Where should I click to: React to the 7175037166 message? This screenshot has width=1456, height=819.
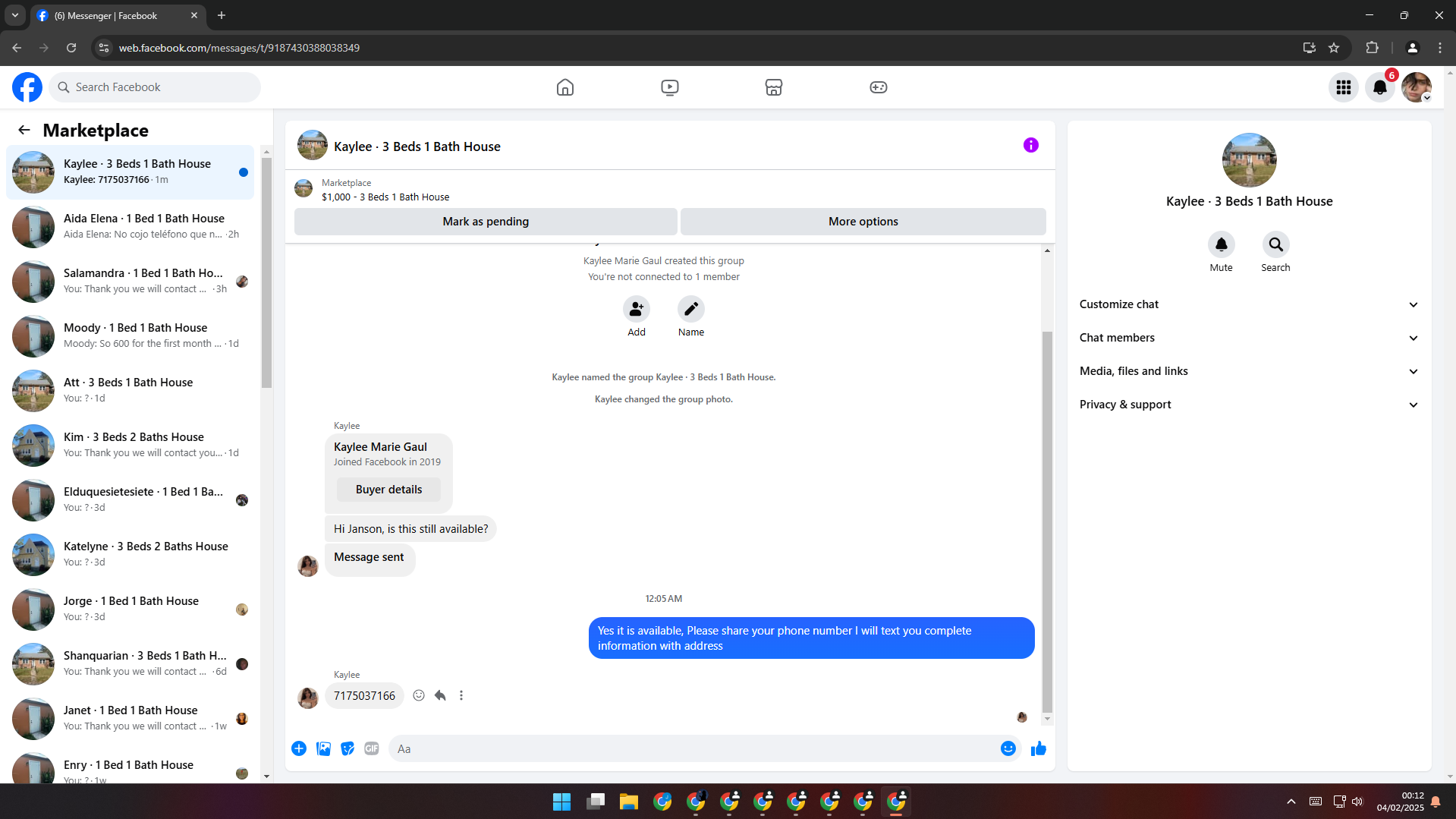click(418, 695)
